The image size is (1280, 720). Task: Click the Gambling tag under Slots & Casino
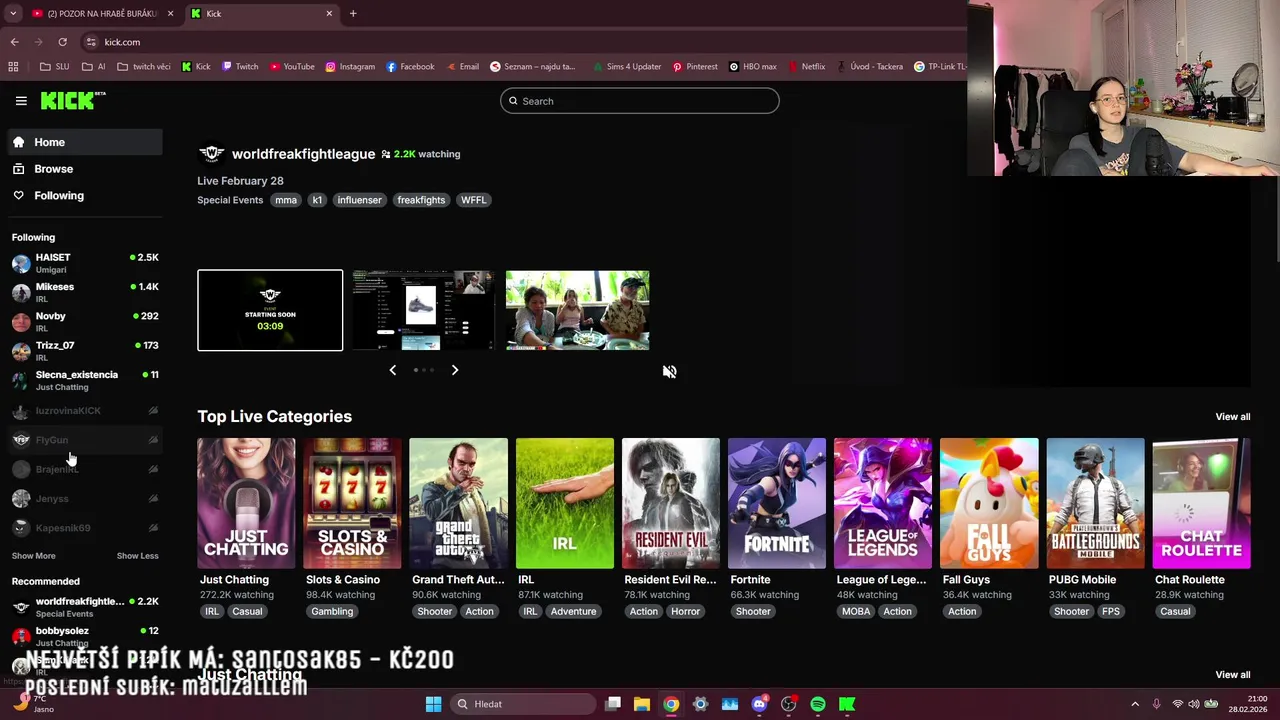coord(332,612)
